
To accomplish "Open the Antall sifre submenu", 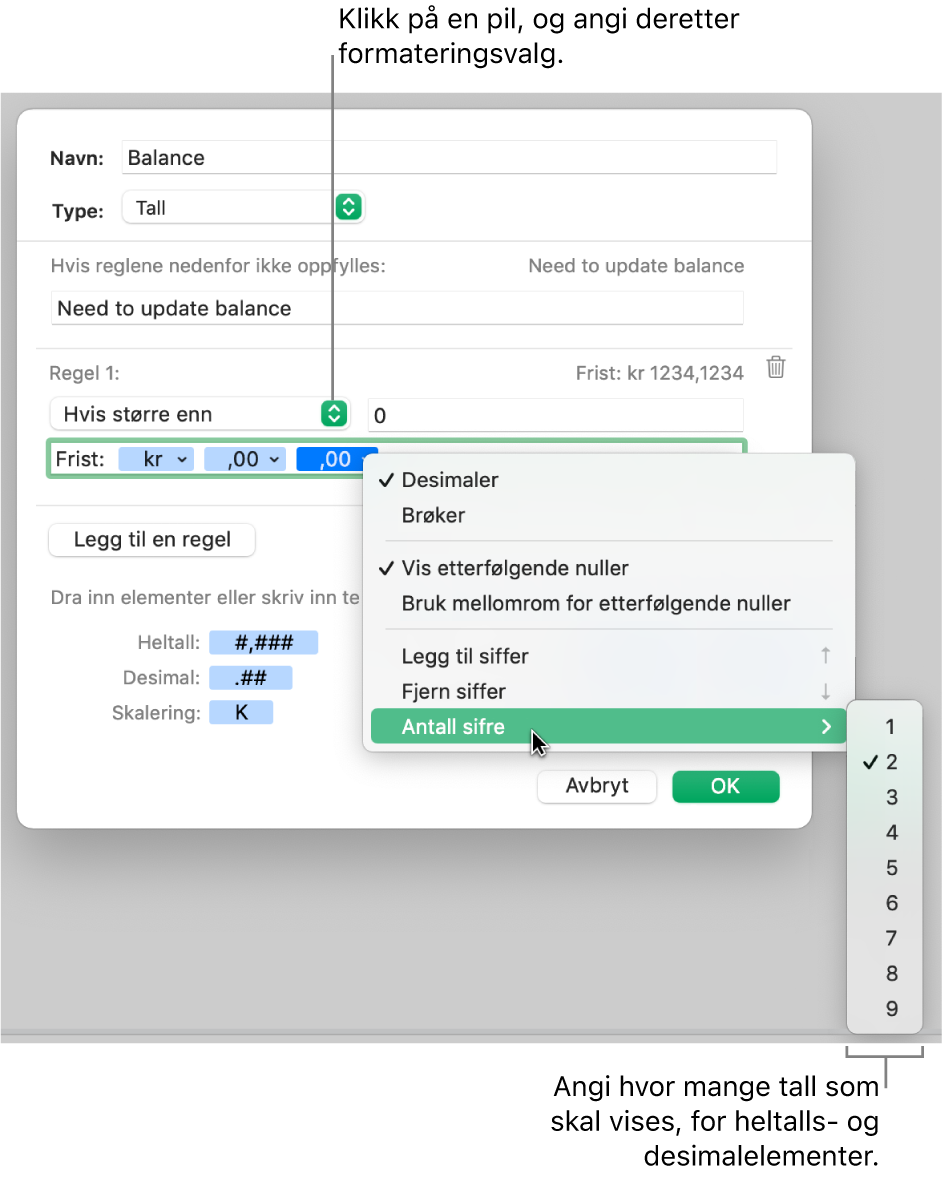I will point(609,727).
